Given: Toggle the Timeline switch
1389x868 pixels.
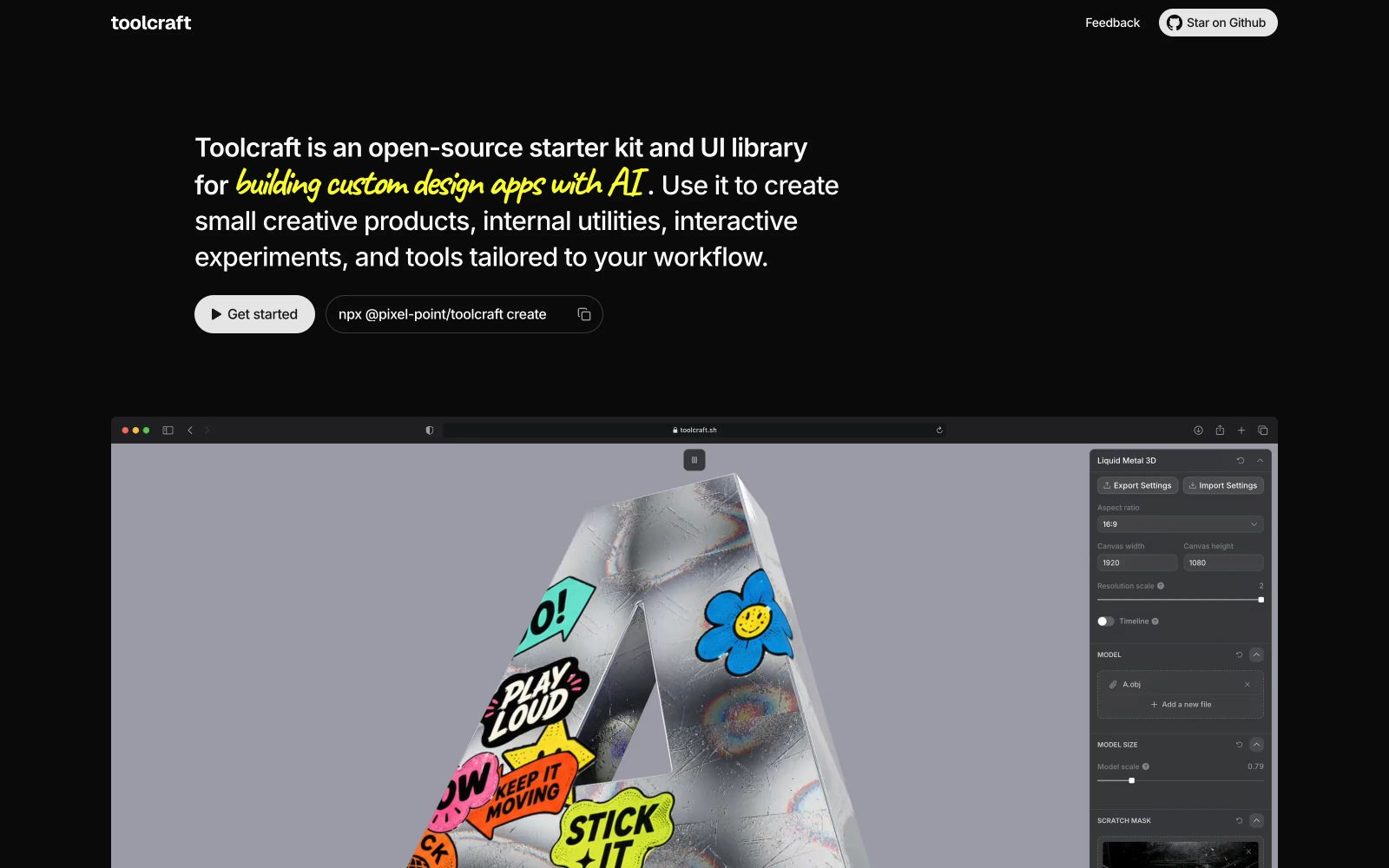Looking at the screenshot, I should coord(1105,621).
